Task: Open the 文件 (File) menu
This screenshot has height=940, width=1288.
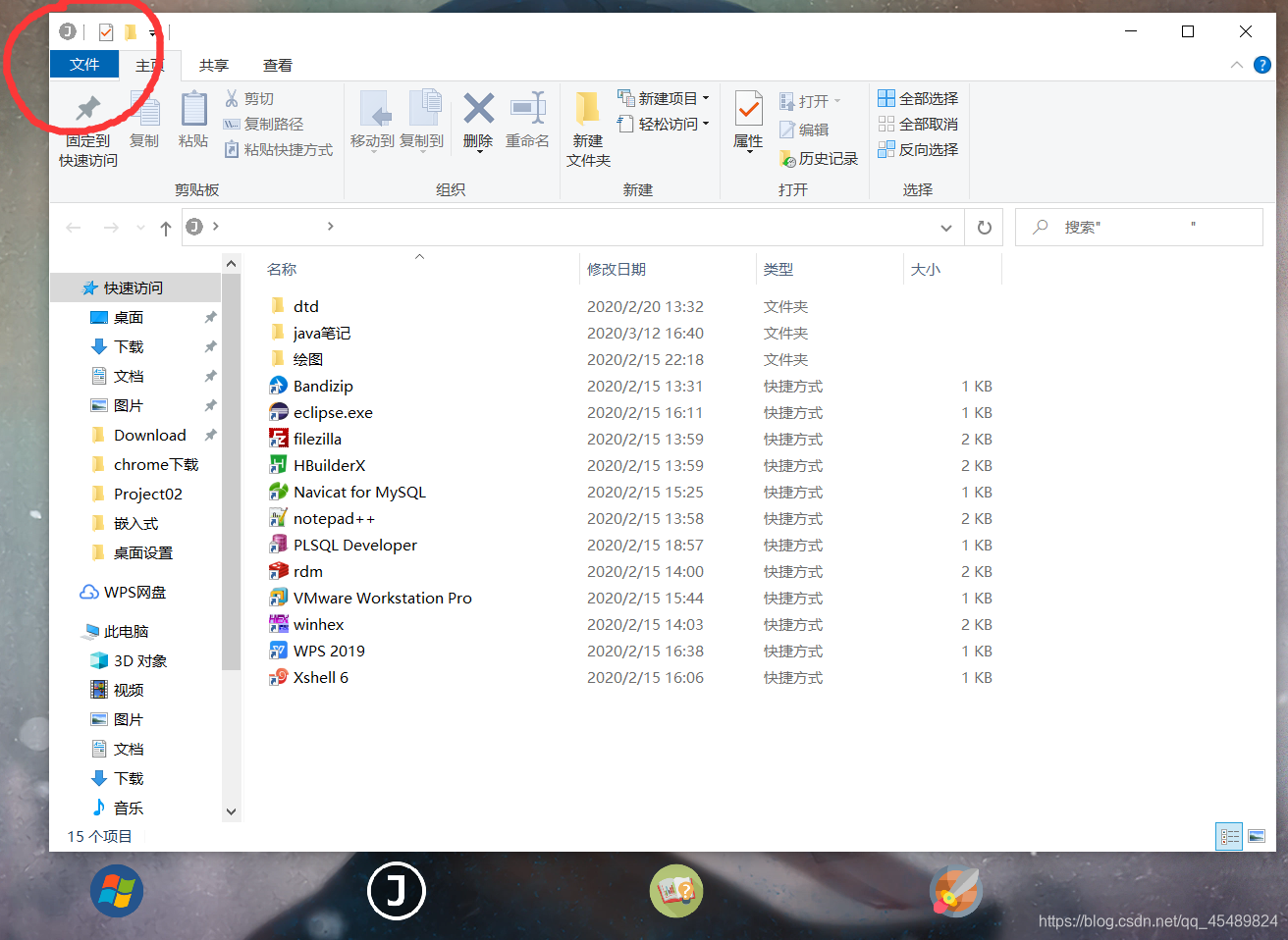Action: (x=84, y=65)
